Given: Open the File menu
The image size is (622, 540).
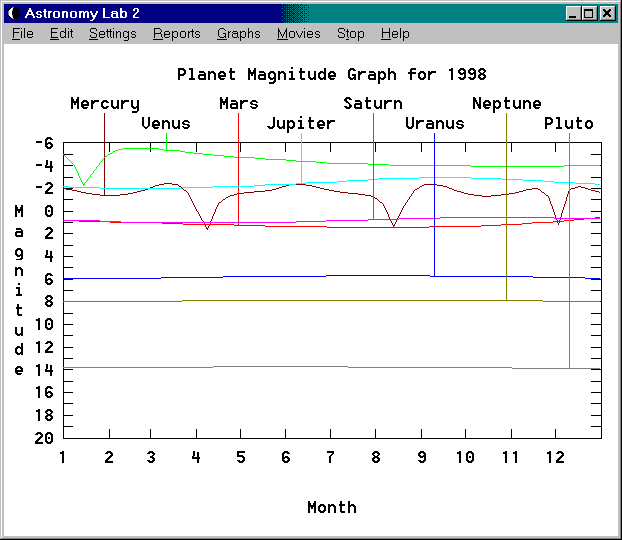Looking at the screenshot, I should coord(23,34).
